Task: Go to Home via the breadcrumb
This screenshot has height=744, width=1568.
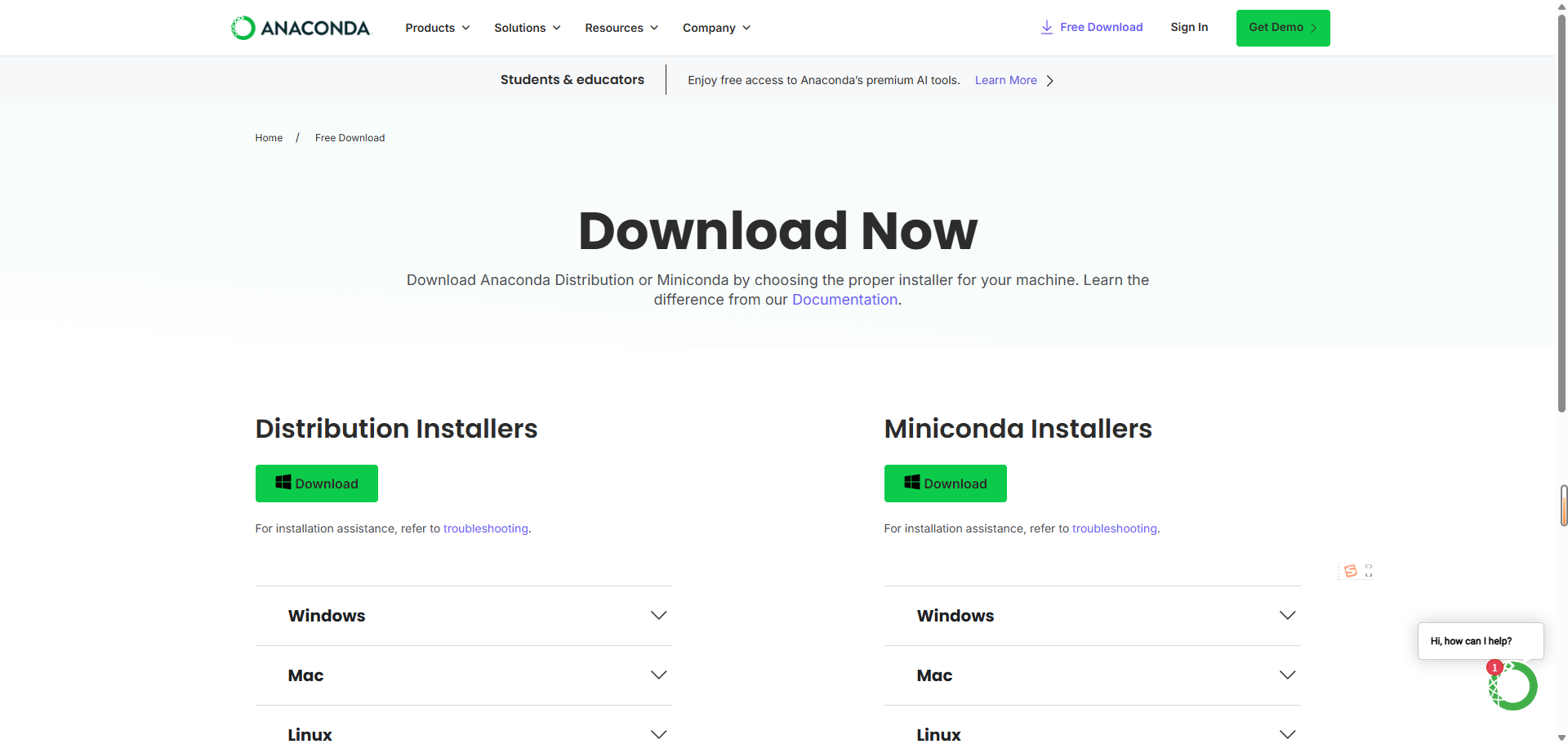Action: click(269, 138)
